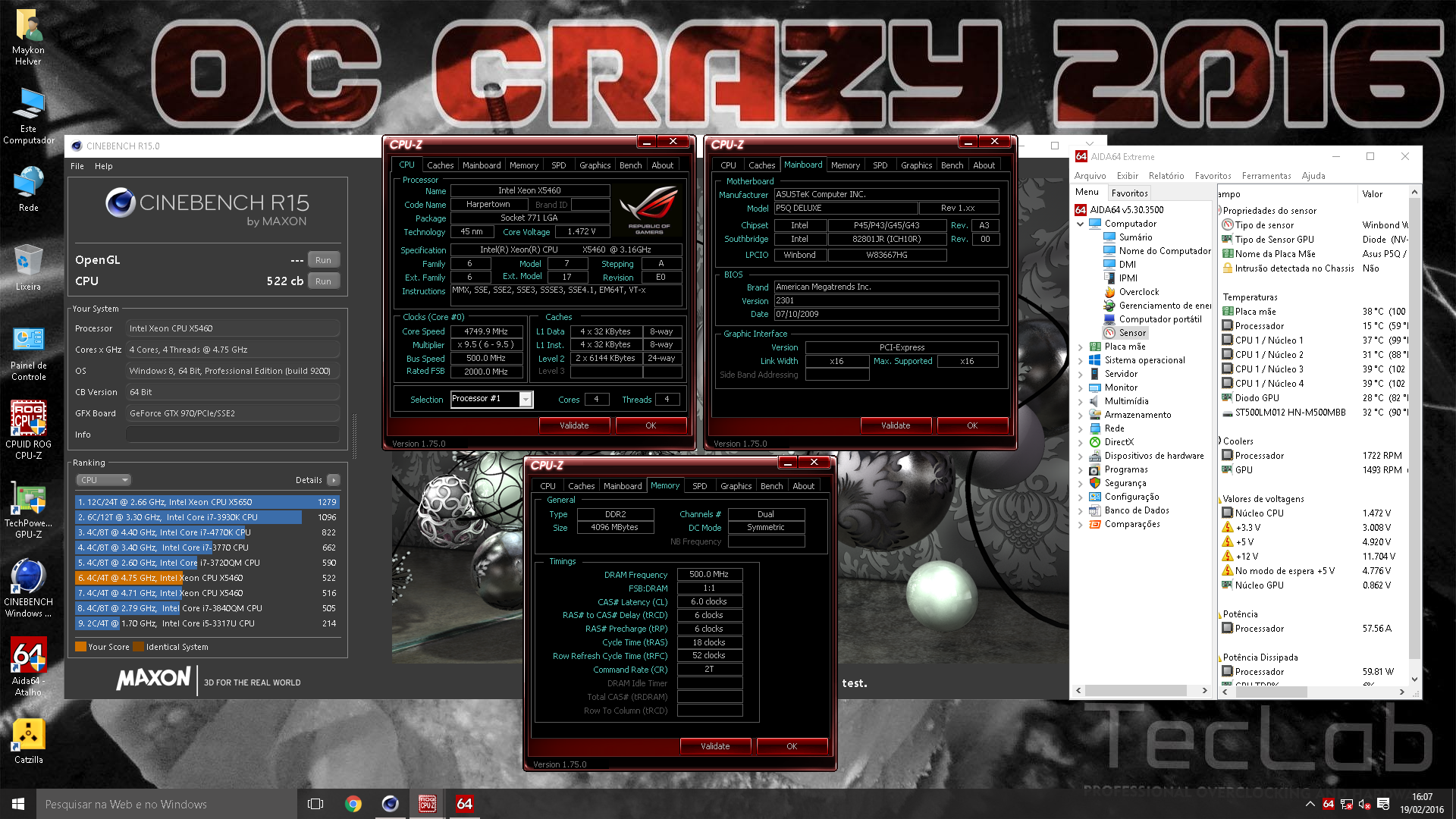Click Validate in the CPU-Z CPU window
The height and width of the screenshot is (819, 1456).
(574, 425)
